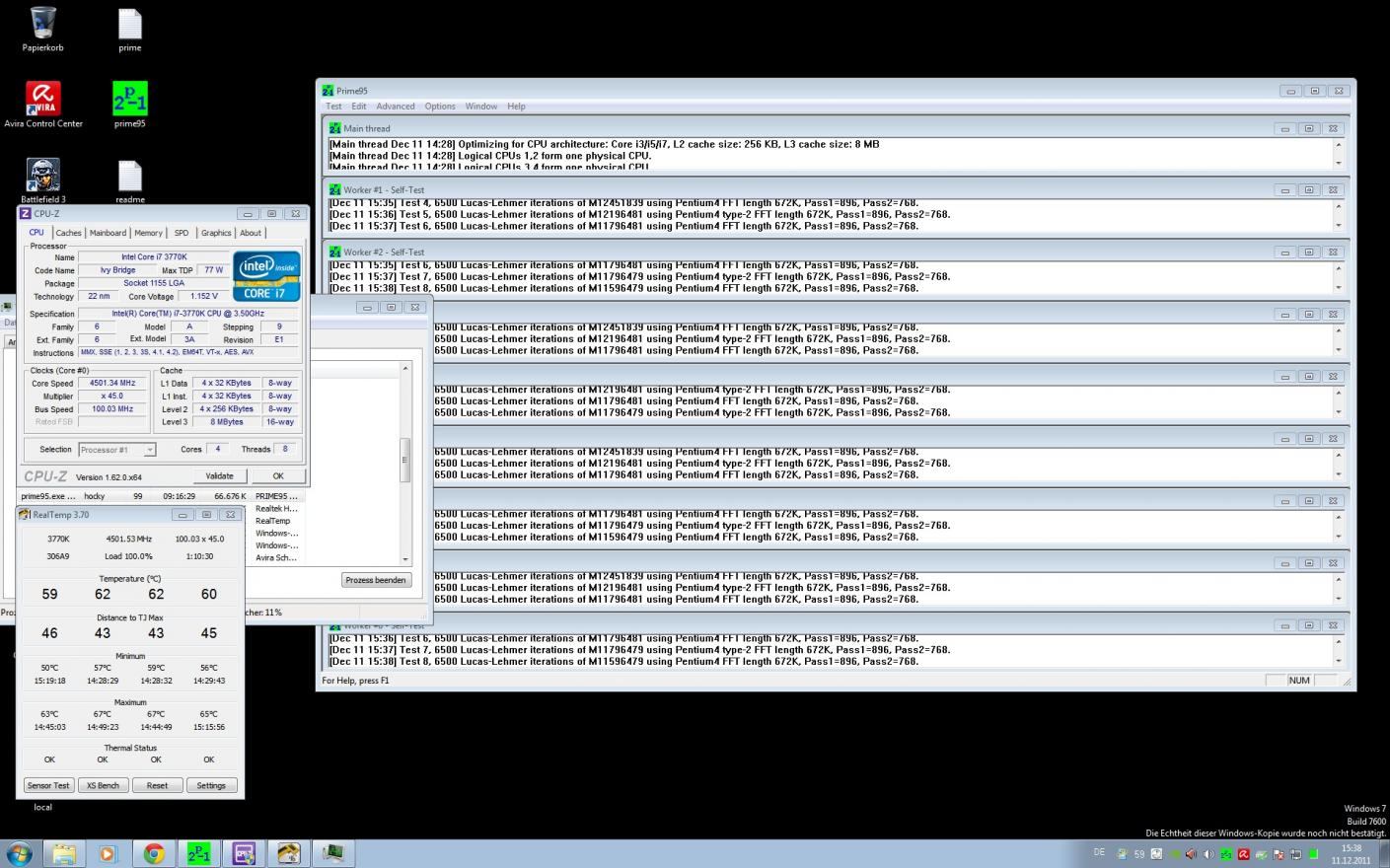This screenshot has width=1390, height=868.
Task: Open Google Chrome from the taskbar
Action: click(x=154, y=853)
